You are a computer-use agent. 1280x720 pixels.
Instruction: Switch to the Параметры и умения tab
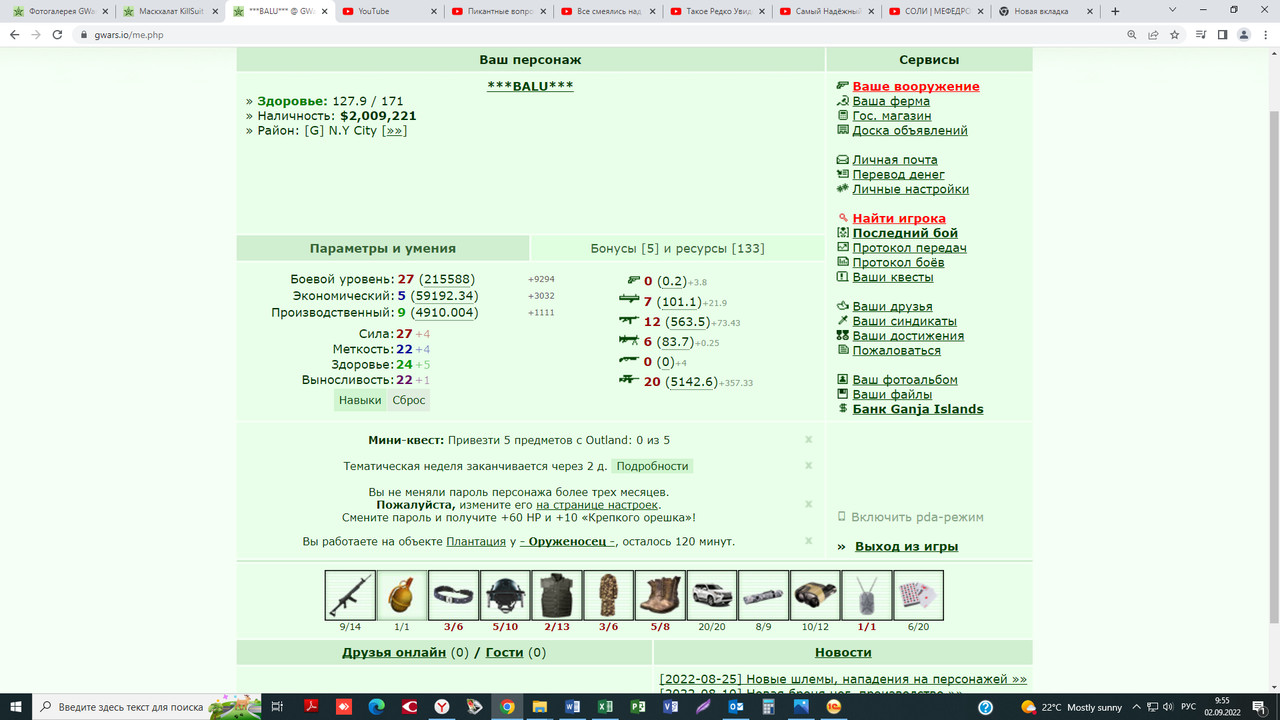click(x=383, y=248)
